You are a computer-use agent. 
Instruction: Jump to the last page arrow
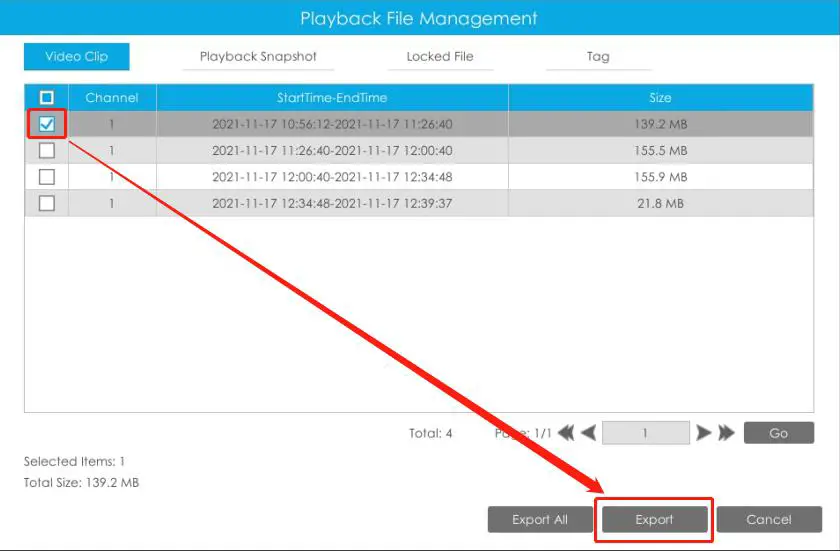726,433
